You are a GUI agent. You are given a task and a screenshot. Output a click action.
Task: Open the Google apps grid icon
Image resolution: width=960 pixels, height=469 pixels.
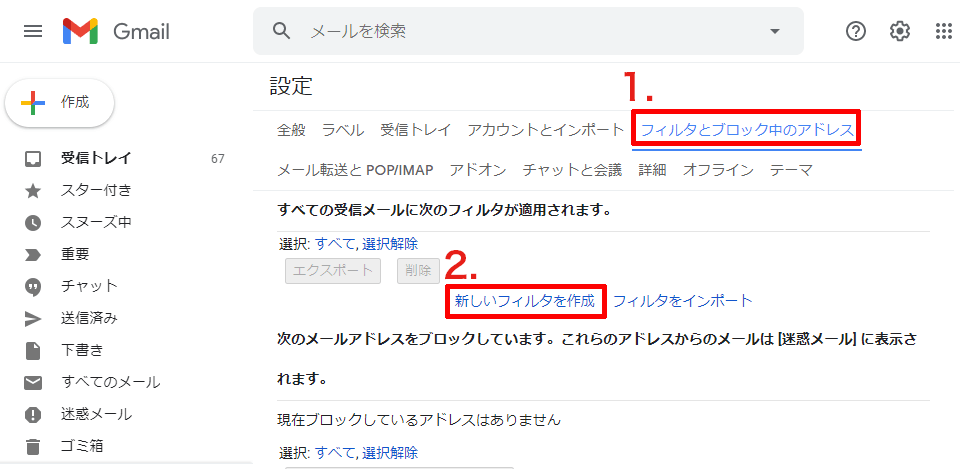click(944, 31)
